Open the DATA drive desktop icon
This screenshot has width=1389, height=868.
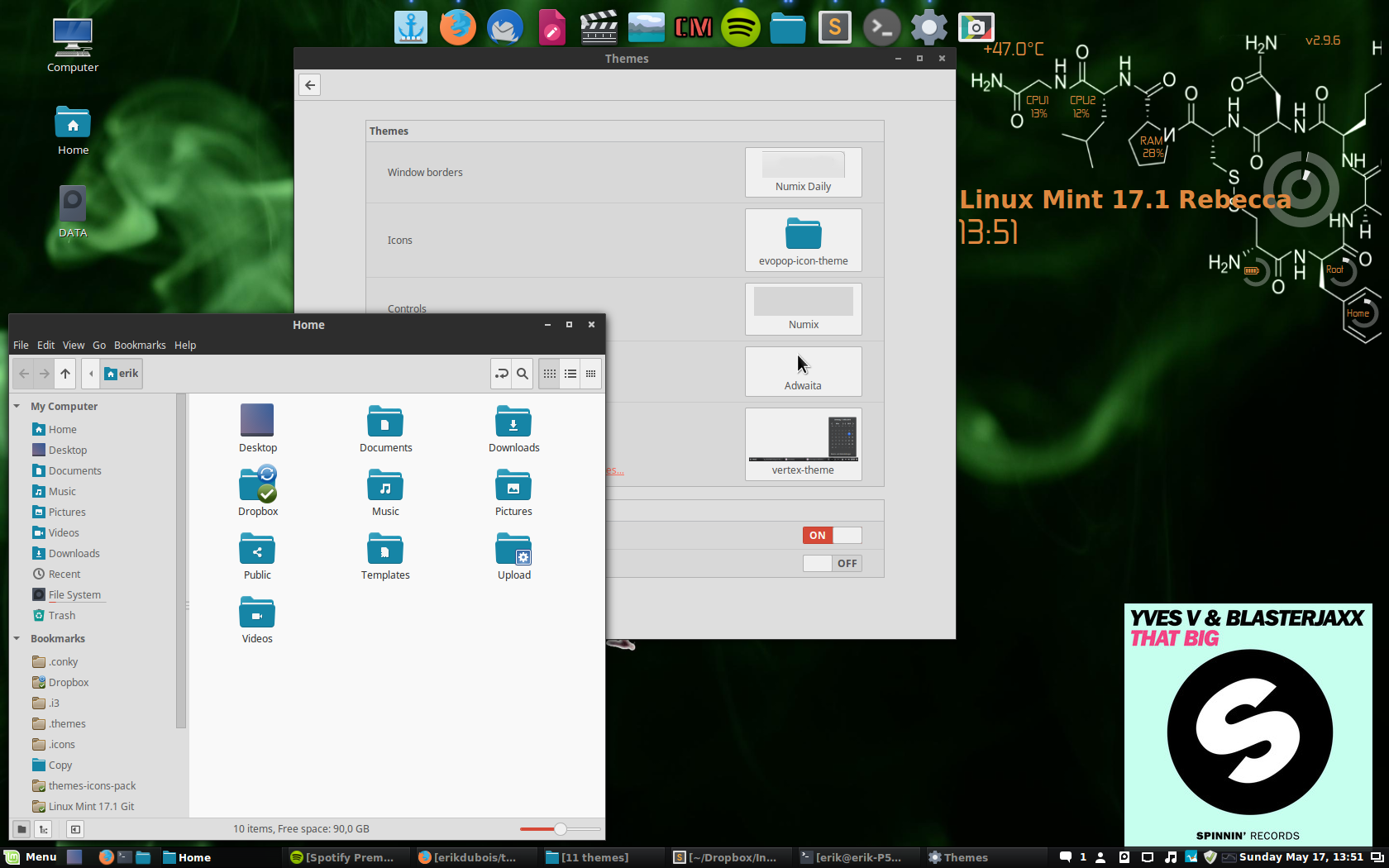[73, 211]
